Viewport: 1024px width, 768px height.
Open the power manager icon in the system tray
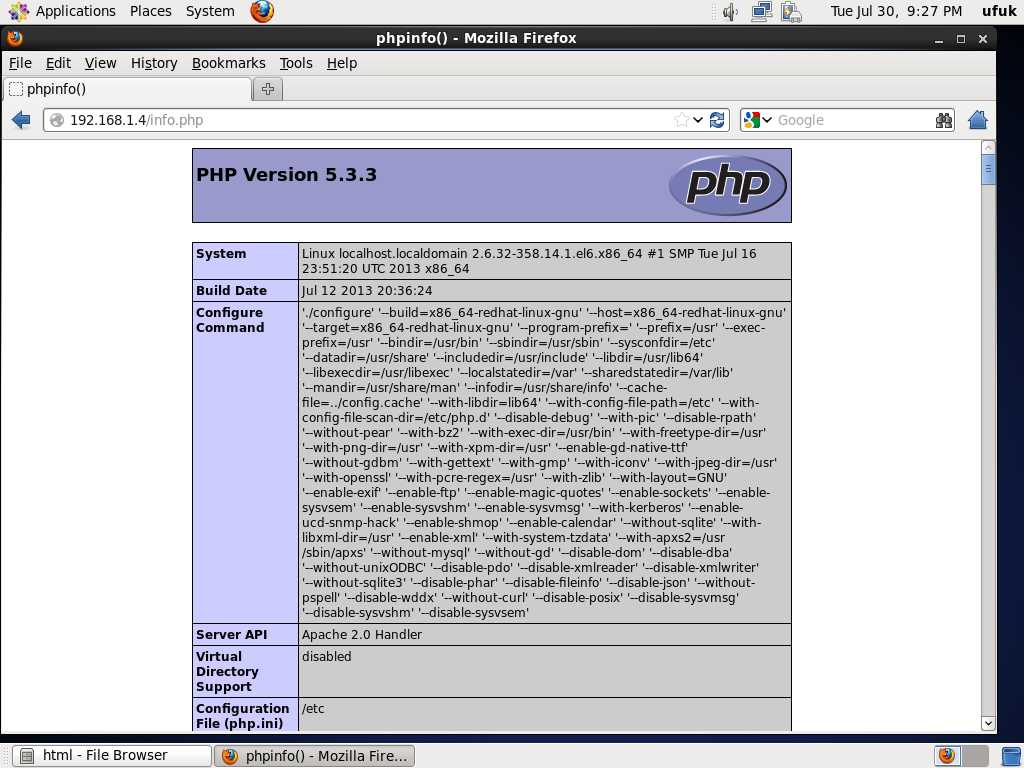[790, 11]
